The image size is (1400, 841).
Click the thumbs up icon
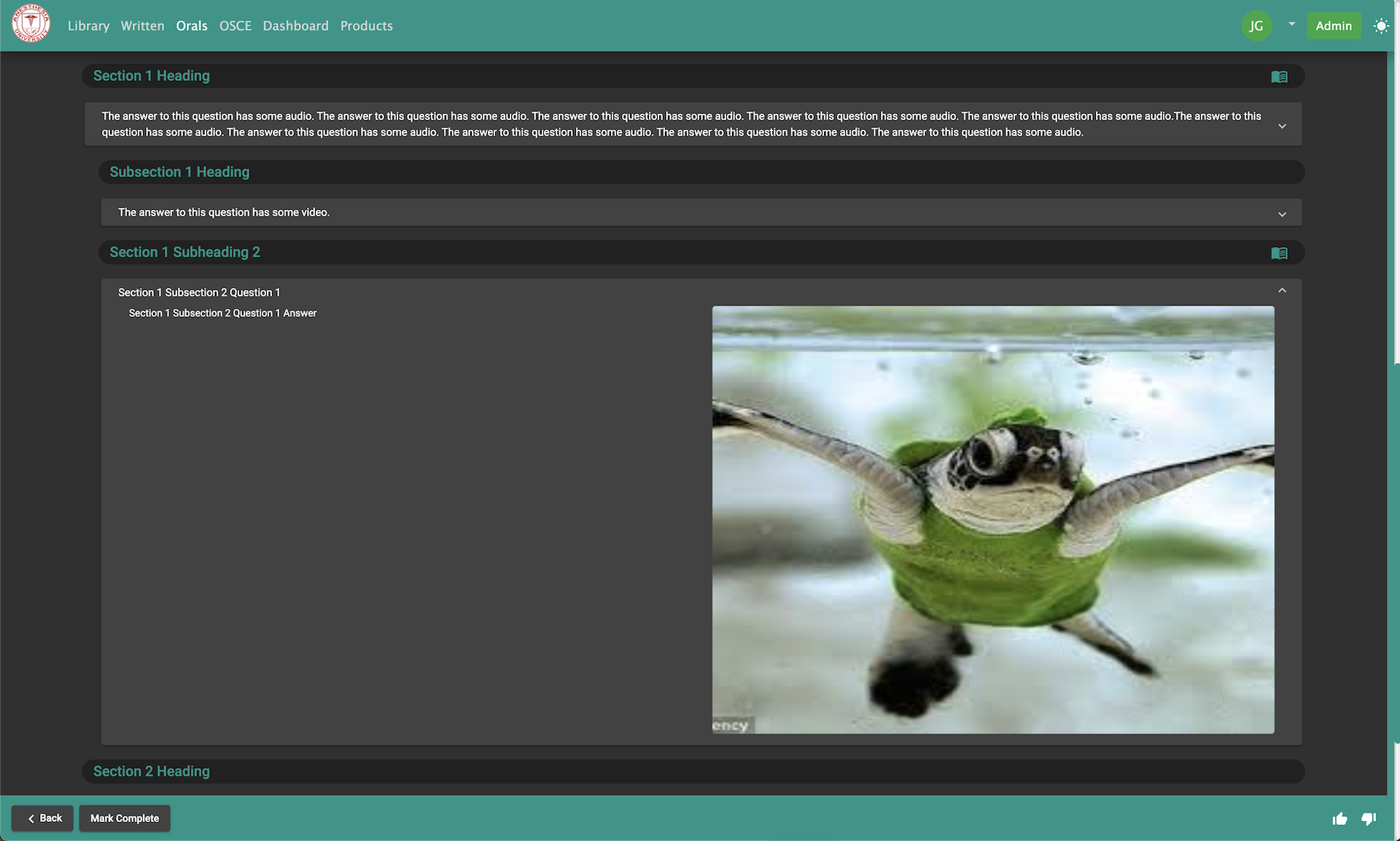point(1339,818)
